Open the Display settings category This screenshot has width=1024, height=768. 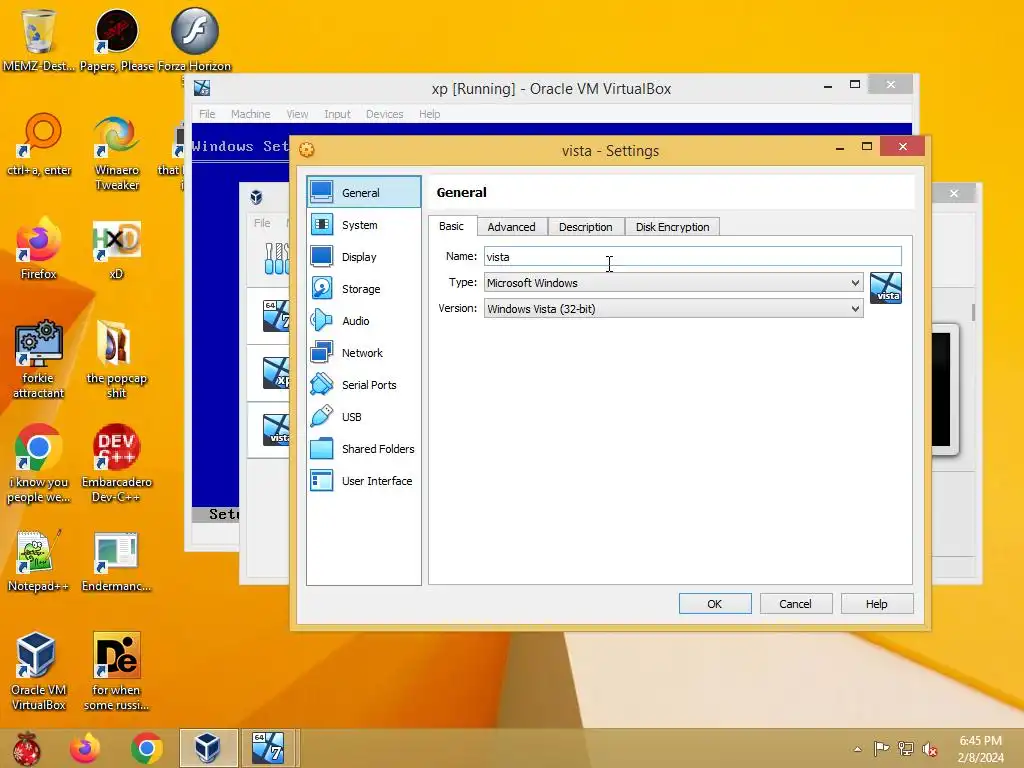point(364,257)
